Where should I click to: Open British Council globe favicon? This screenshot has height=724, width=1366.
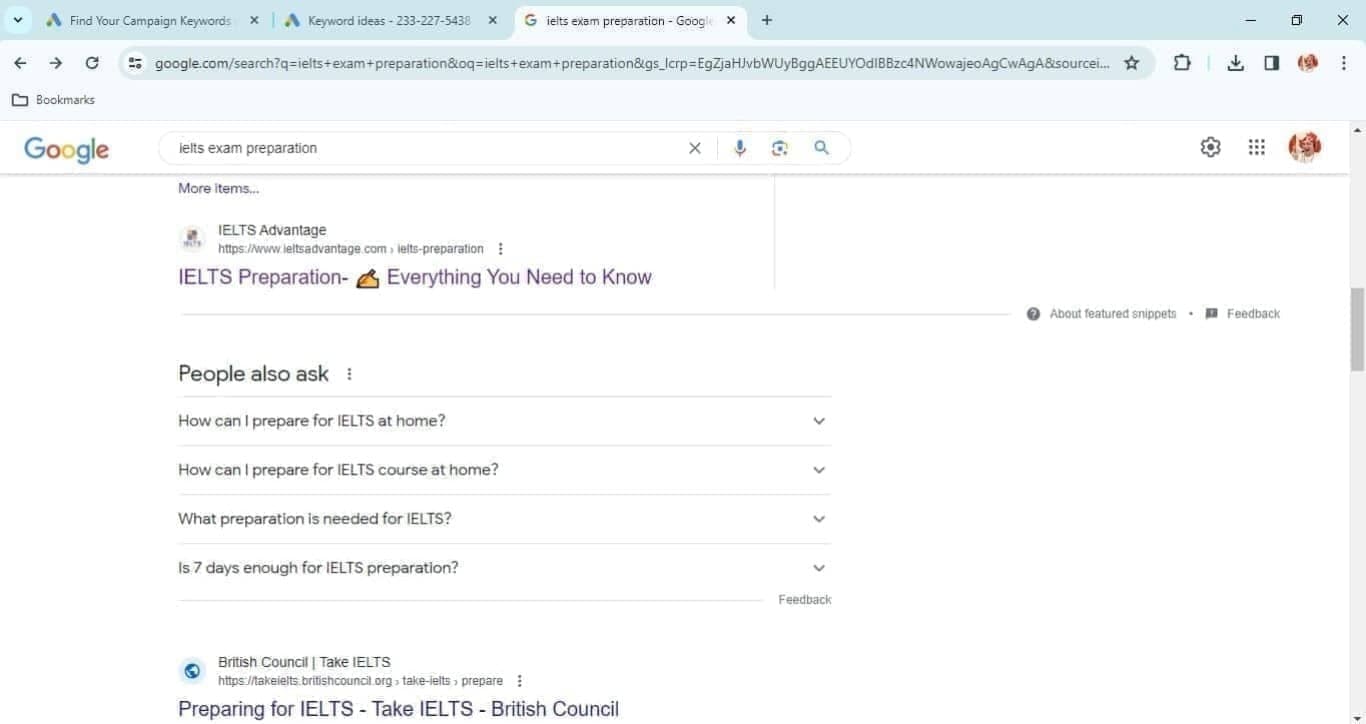[x=192, y=671]
